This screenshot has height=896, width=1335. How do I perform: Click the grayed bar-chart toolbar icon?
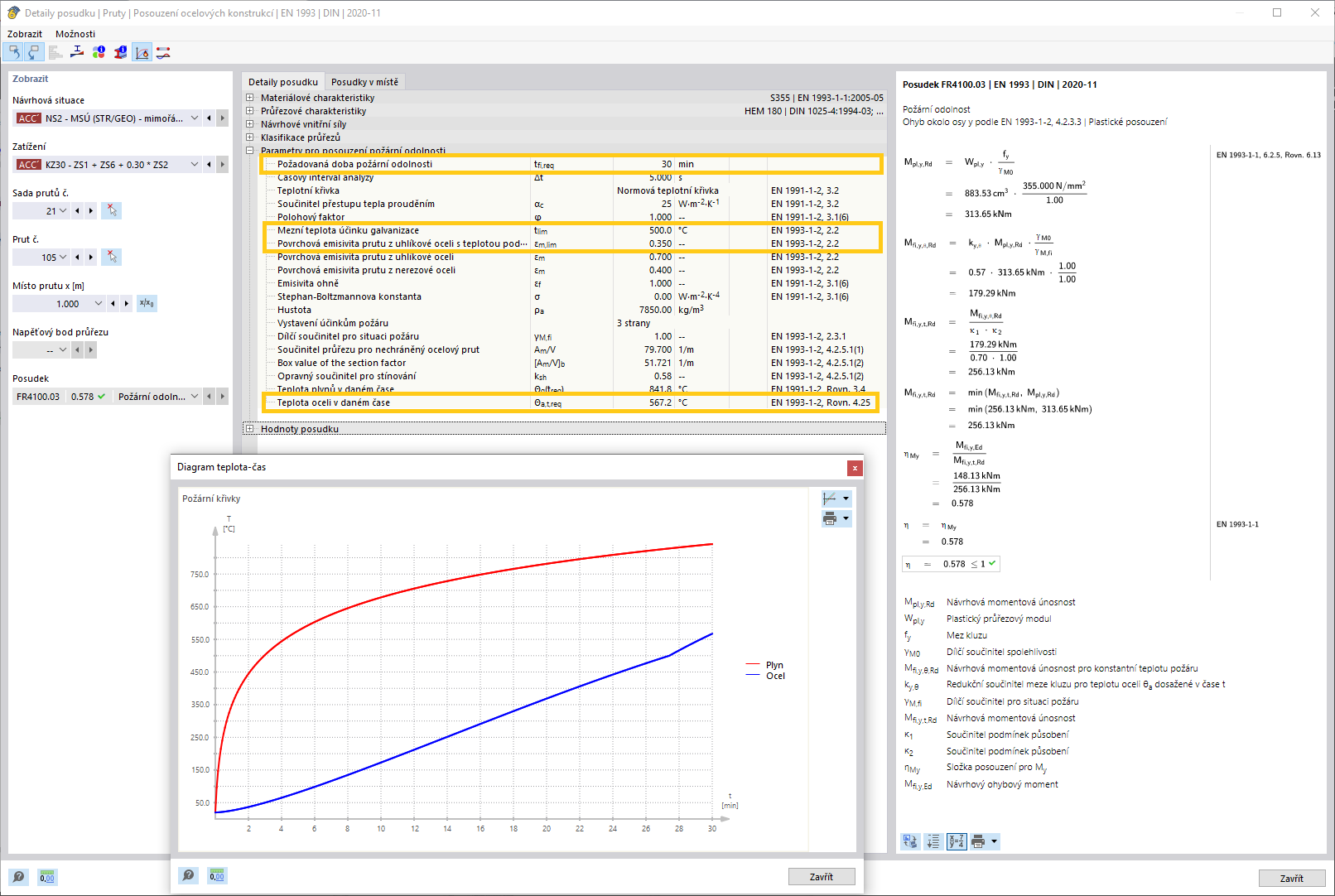pyautogui.click(x=55, y=52)
